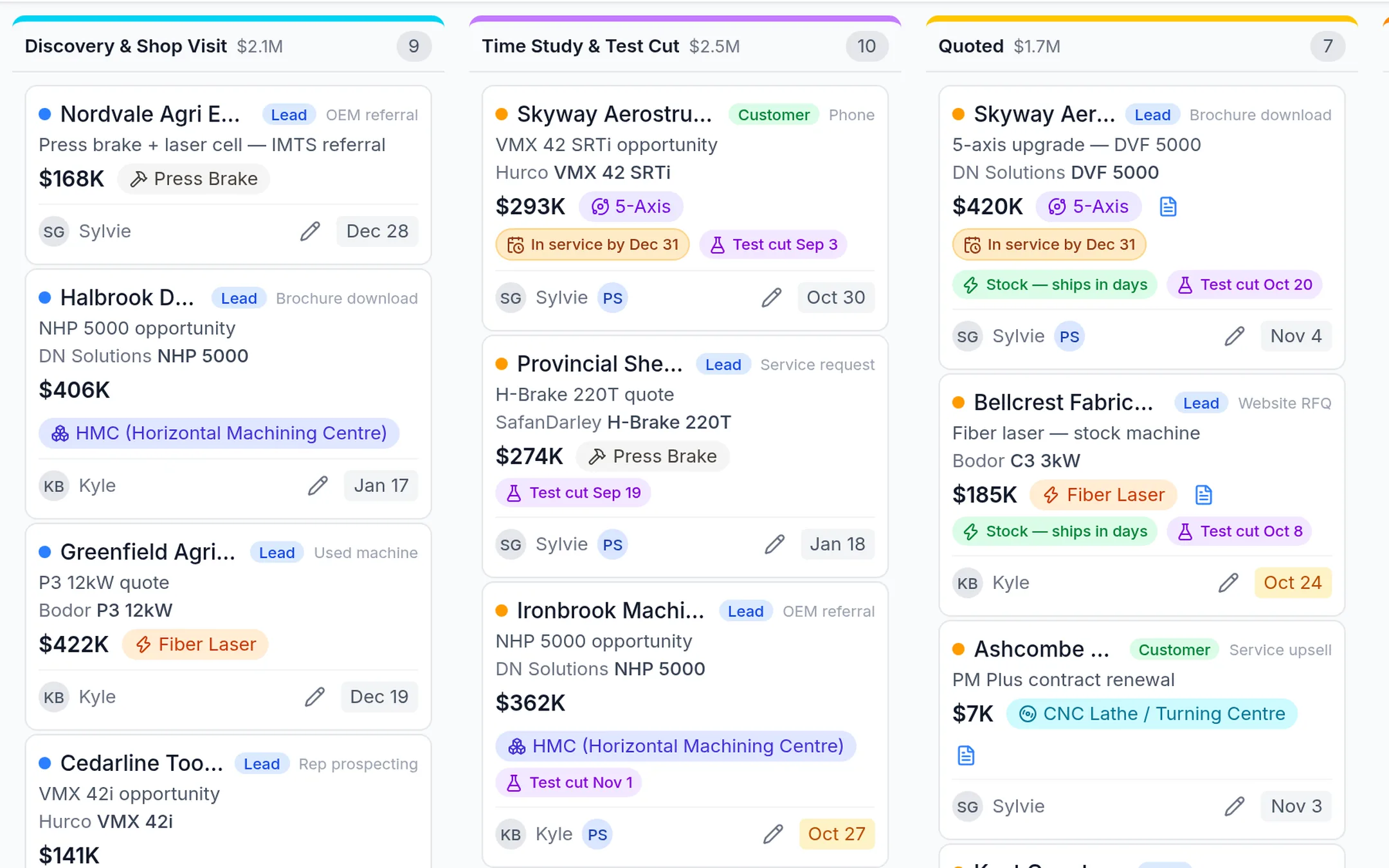Screen dimensions: 1389x868
Task: Click Press Brake tag on Nordvale card
Action: 194,179
